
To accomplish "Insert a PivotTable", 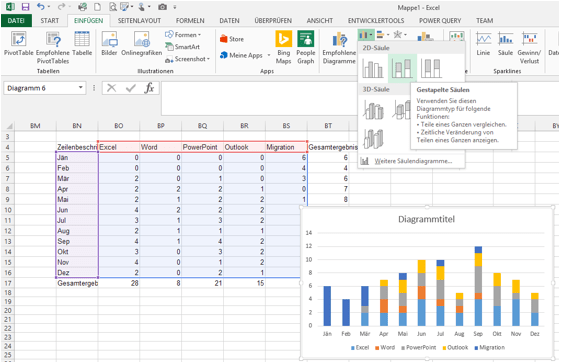I will (19, 44).
